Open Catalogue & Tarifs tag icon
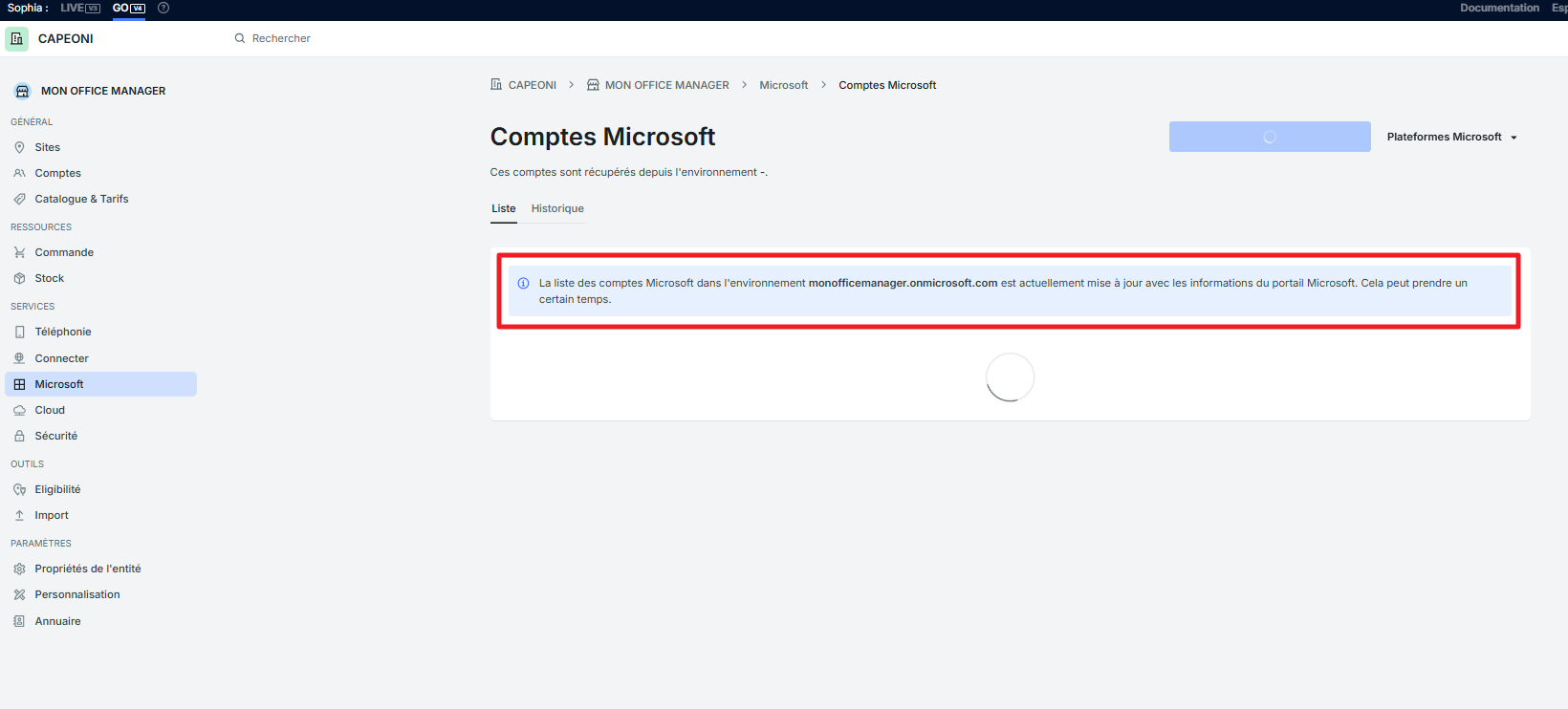The width and height of the screenshot is (1568, 709). [x=19, y=199]
